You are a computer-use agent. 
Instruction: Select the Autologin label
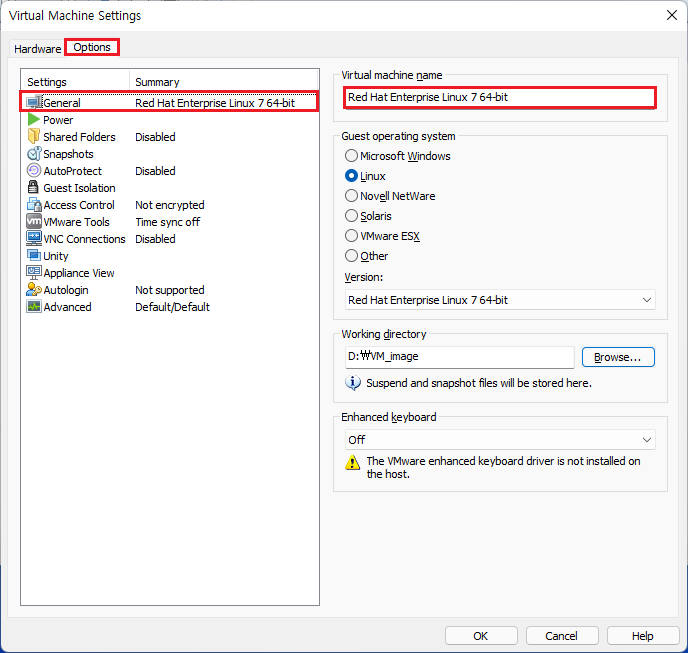[x=66, y=290]
